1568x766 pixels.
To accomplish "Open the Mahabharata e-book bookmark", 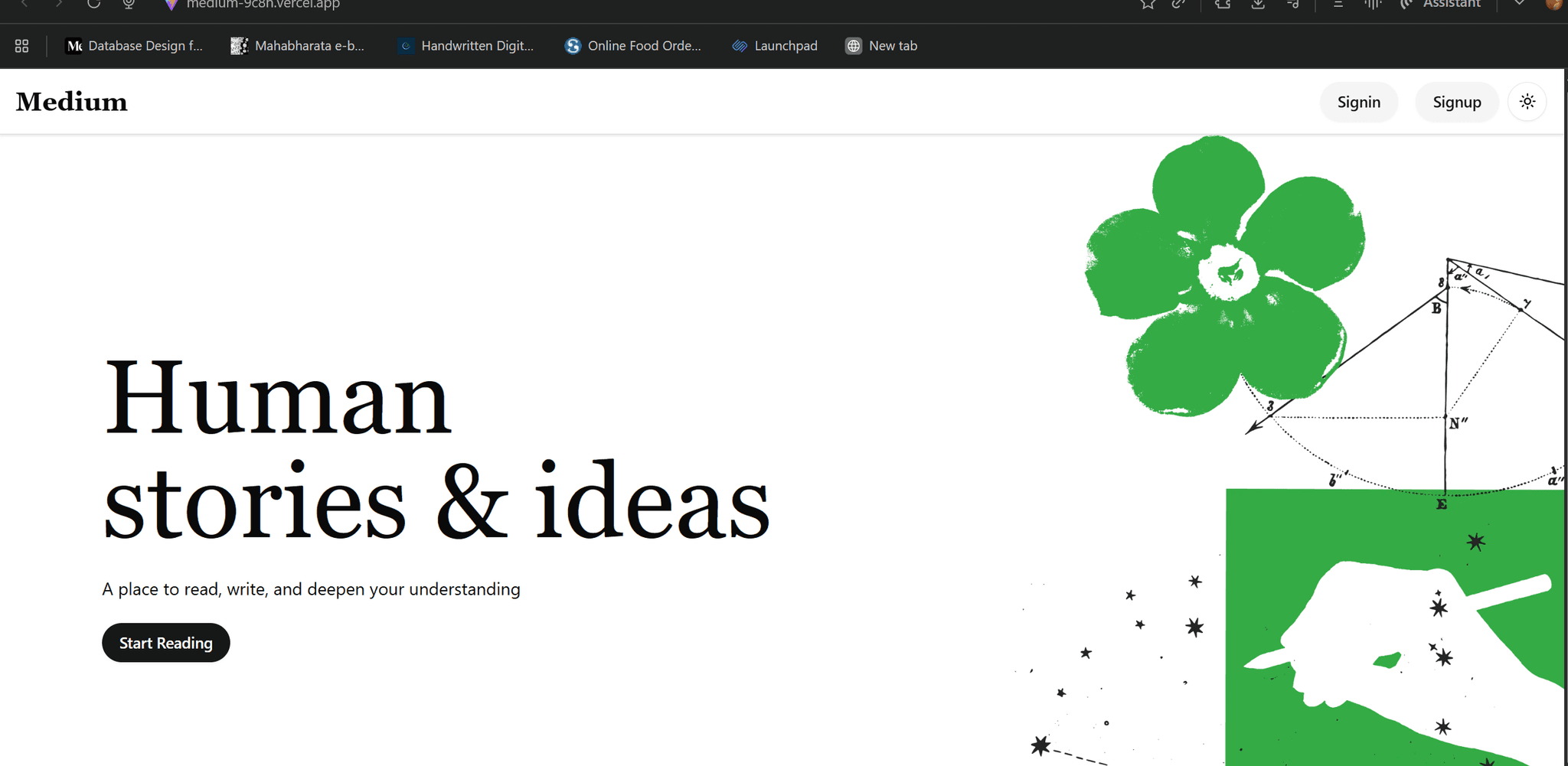I will tap(299, 46).
